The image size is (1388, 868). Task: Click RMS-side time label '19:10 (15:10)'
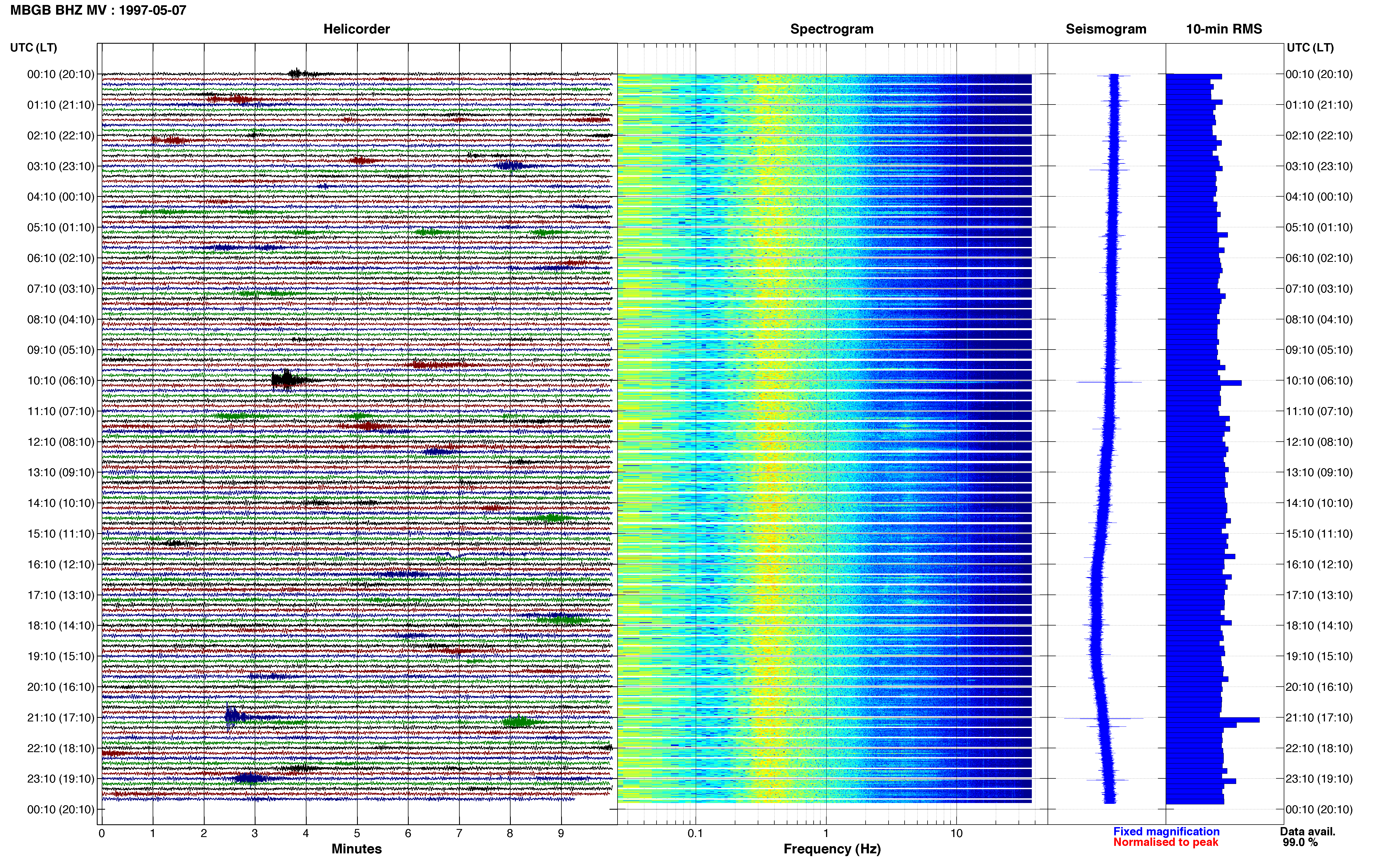[x=1319, y=656]
